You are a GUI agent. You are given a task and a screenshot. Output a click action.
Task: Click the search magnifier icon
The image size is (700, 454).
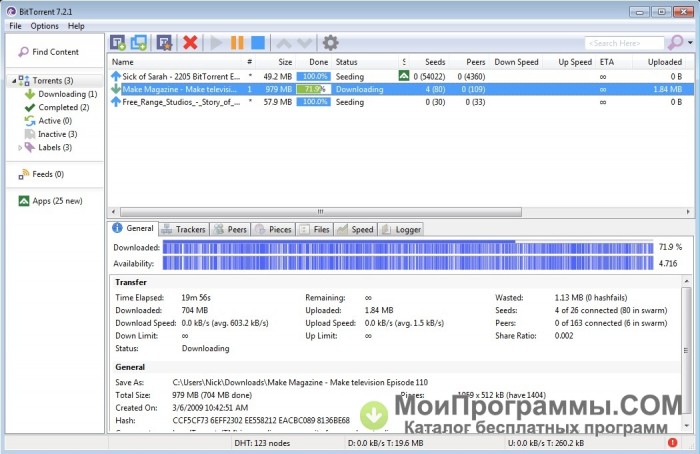coord(675,43)
